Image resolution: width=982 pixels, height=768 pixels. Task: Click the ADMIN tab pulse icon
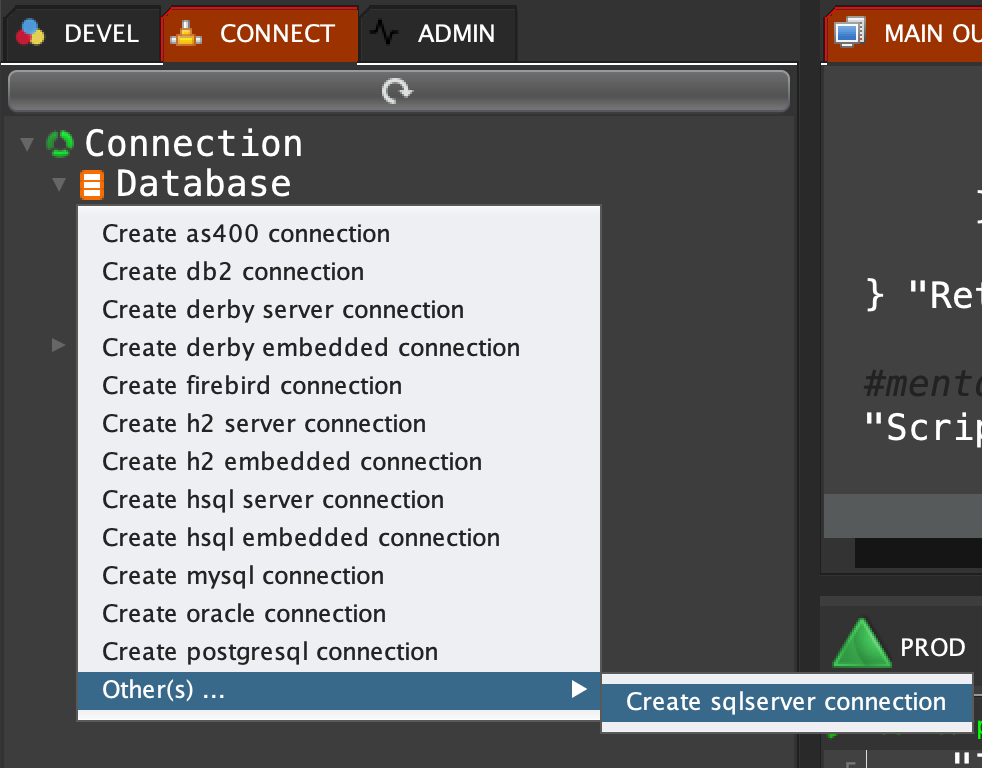385,34
